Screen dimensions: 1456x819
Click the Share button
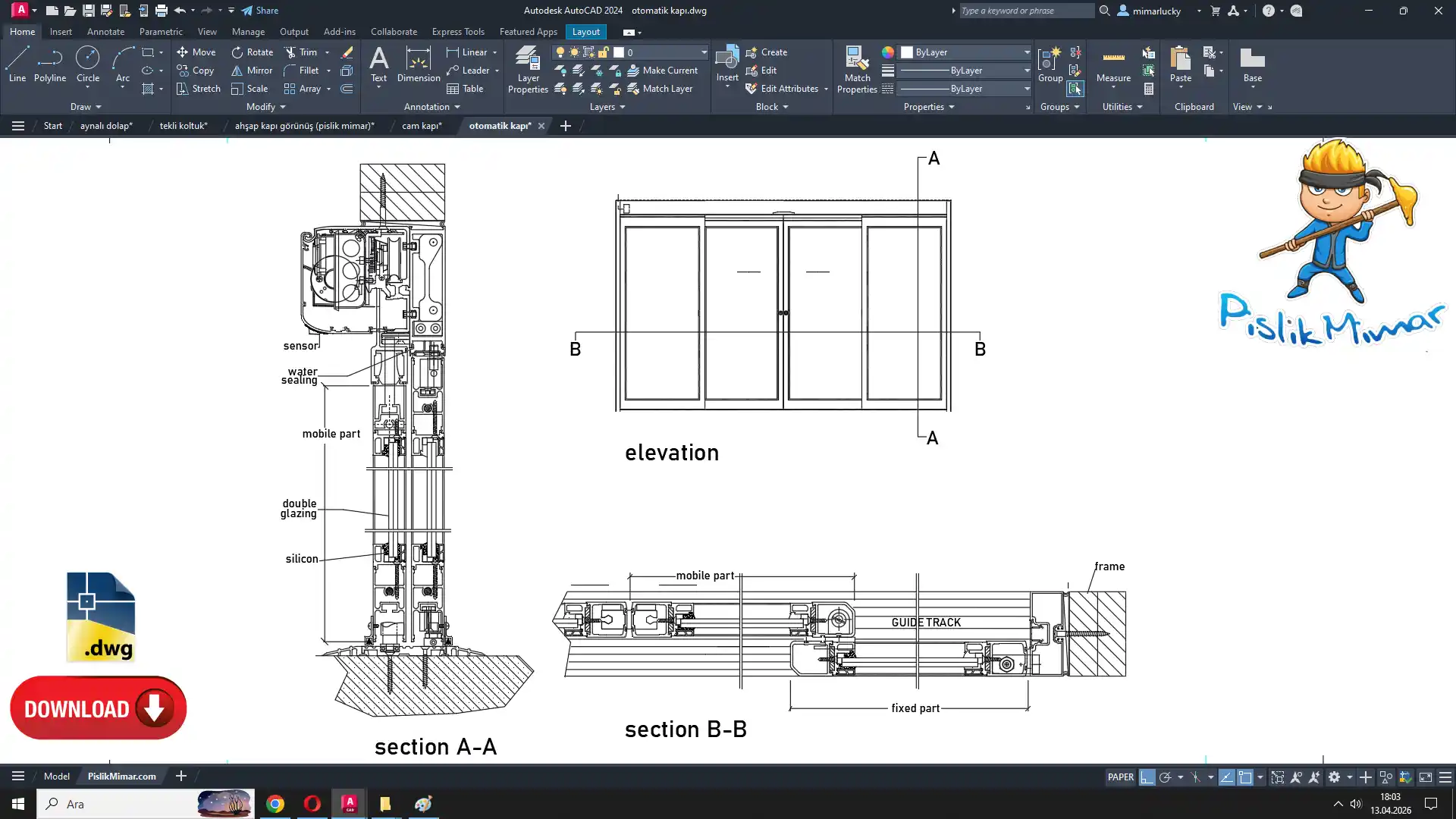click(260, 11)
